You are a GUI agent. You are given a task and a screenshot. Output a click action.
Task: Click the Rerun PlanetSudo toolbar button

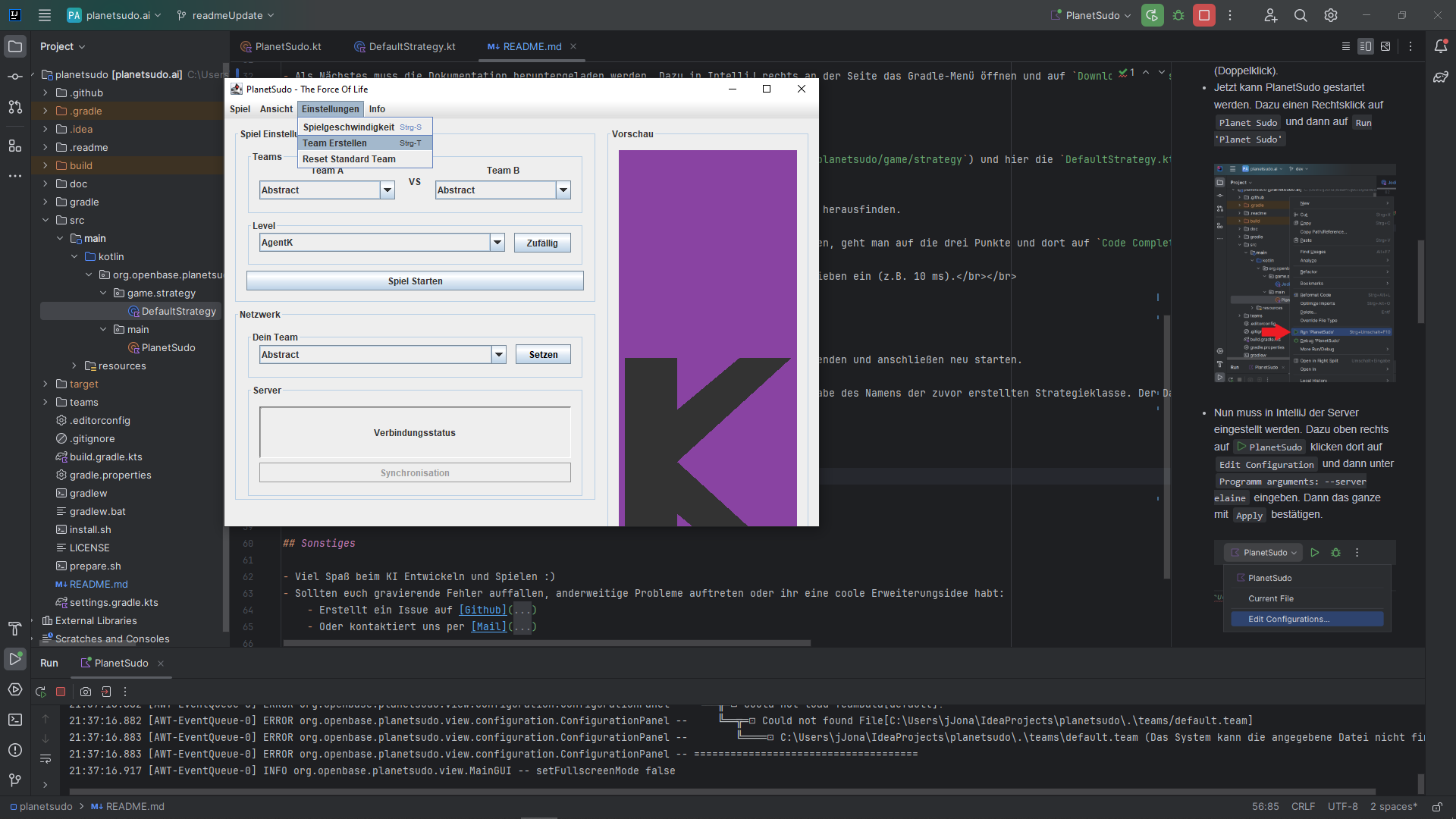coord(1152,15)
